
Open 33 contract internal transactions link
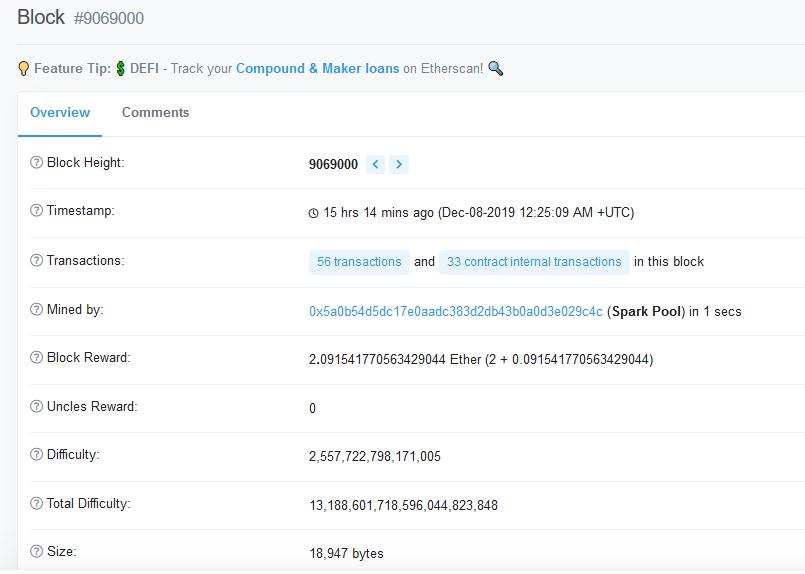[x=534, y=262]
